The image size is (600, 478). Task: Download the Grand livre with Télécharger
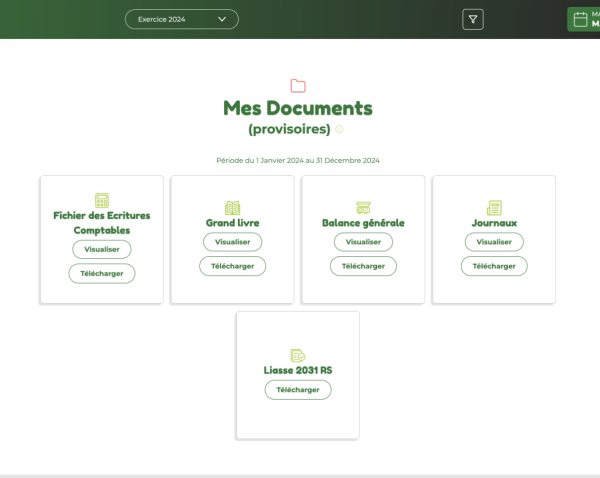click(233, 266)
